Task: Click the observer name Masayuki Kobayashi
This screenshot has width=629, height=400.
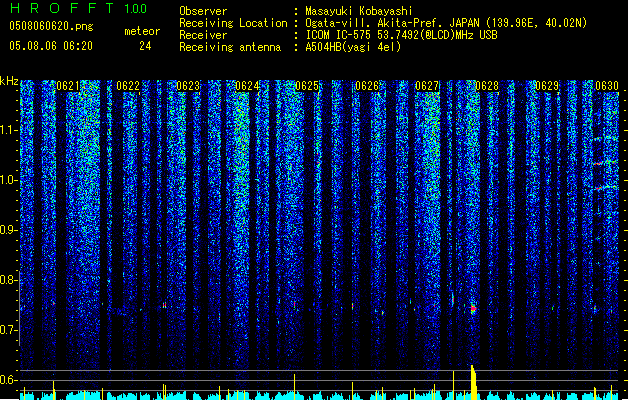Action: click(x=359, y=11)
